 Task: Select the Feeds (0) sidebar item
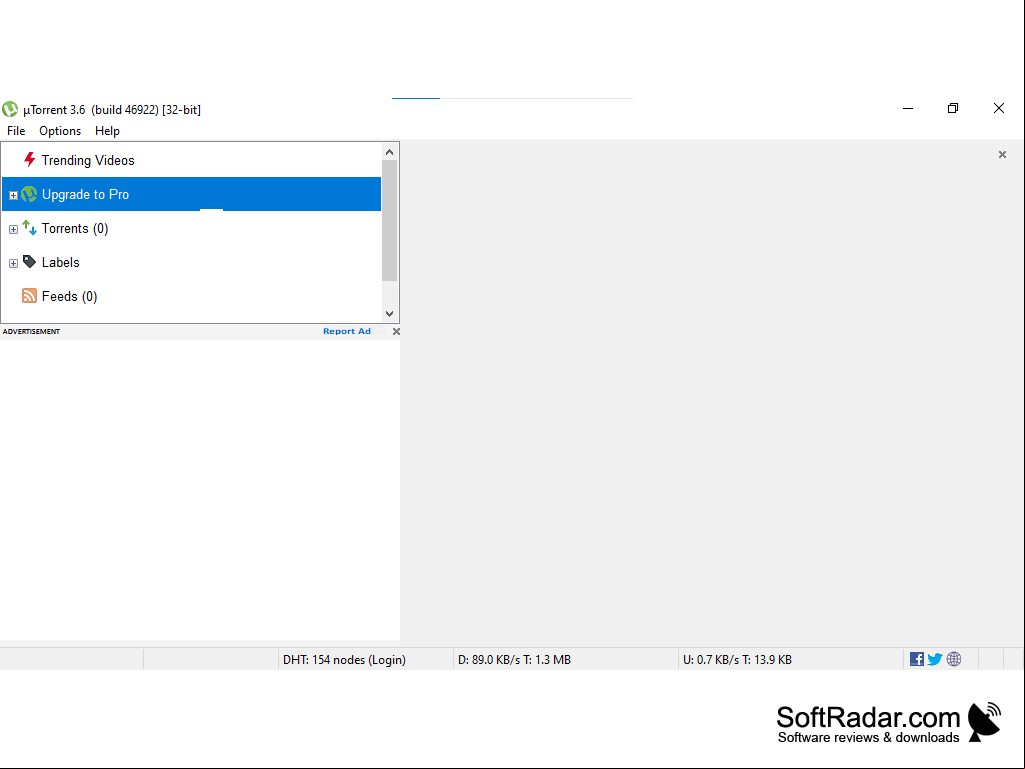(192, 296)
